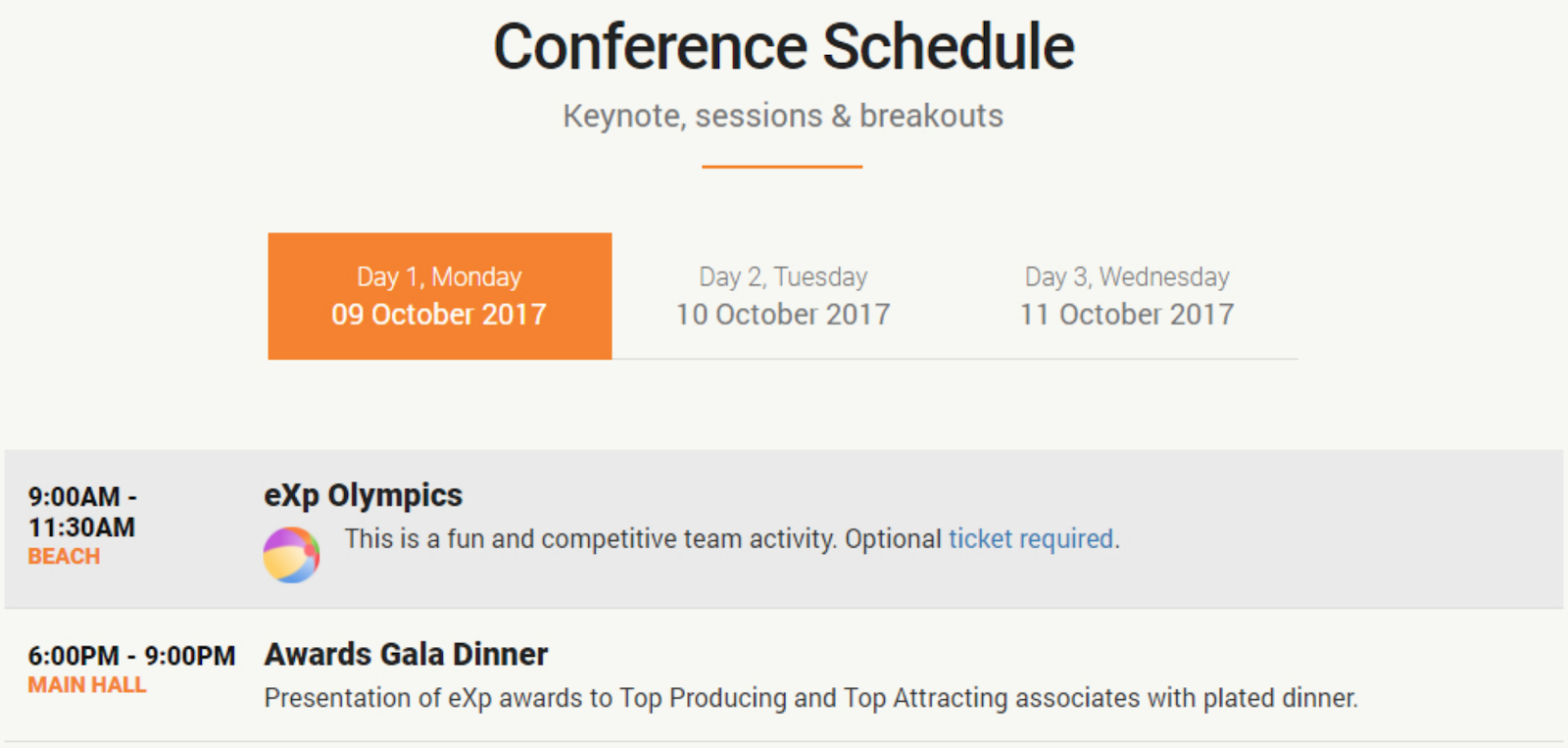Click the Awards Gala Dinner title
This screenshot has height=748, width=1568.
[x=406, y=654]
